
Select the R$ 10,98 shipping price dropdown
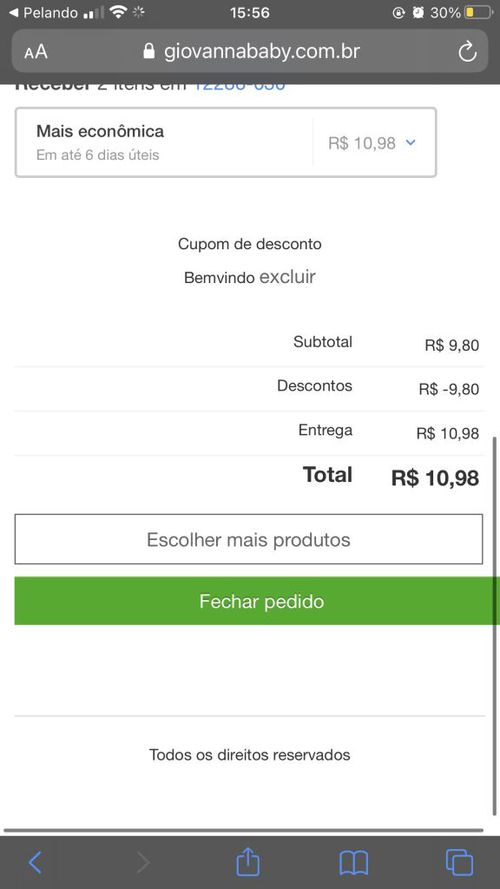tap(372, 142)
